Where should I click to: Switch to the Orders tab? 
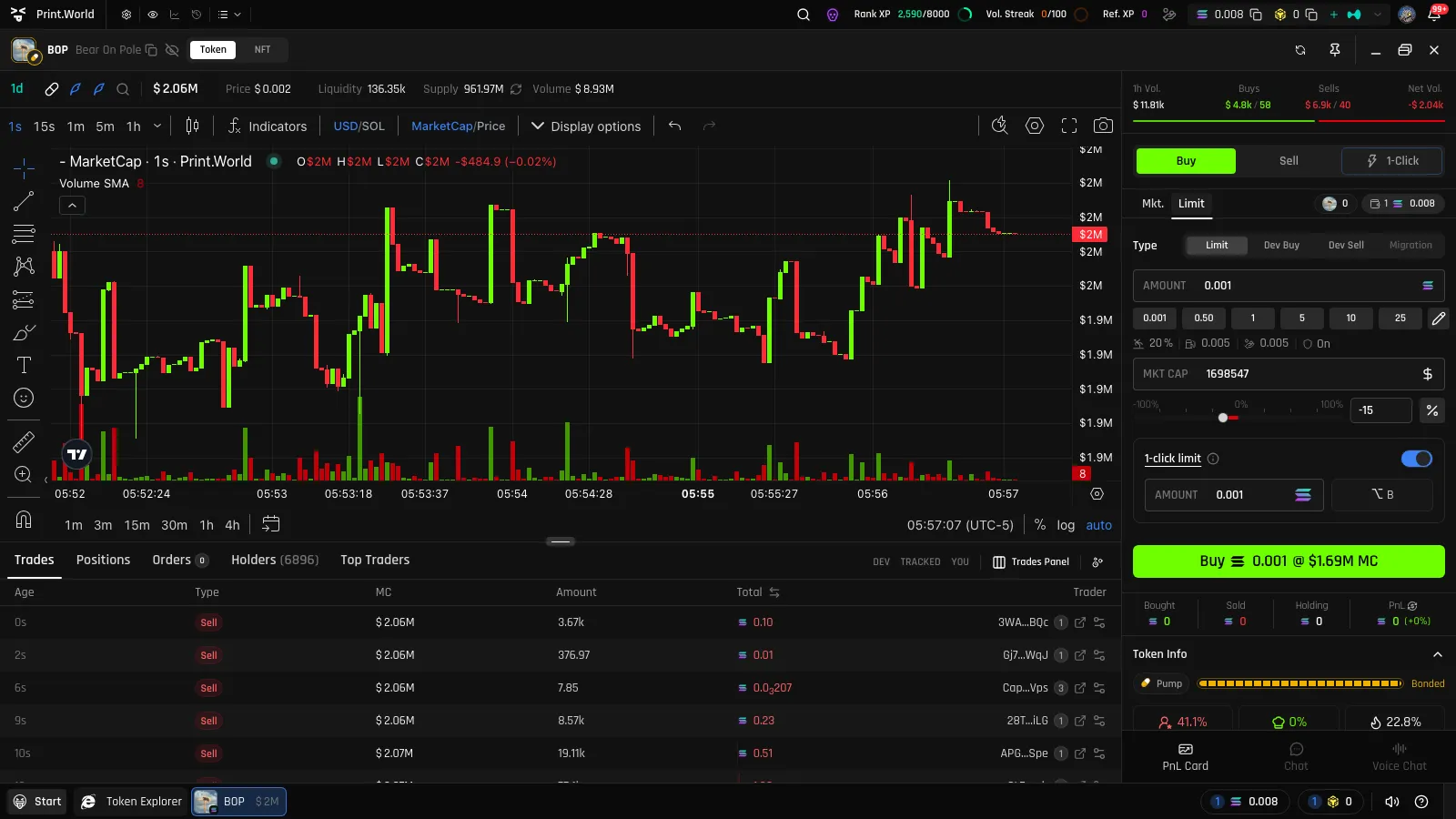click(x=180, y=560)
